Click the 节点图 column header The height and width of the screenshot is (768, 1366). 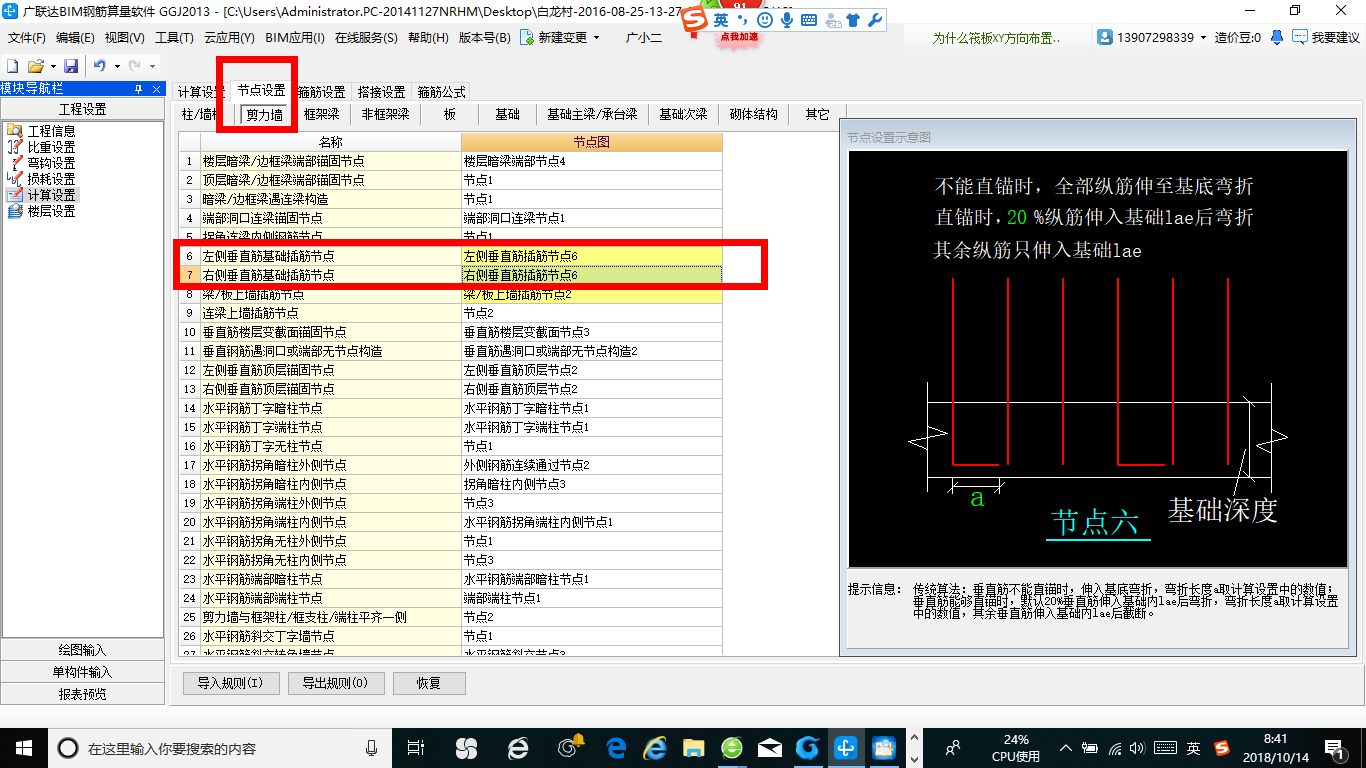[x=591, y=142]
